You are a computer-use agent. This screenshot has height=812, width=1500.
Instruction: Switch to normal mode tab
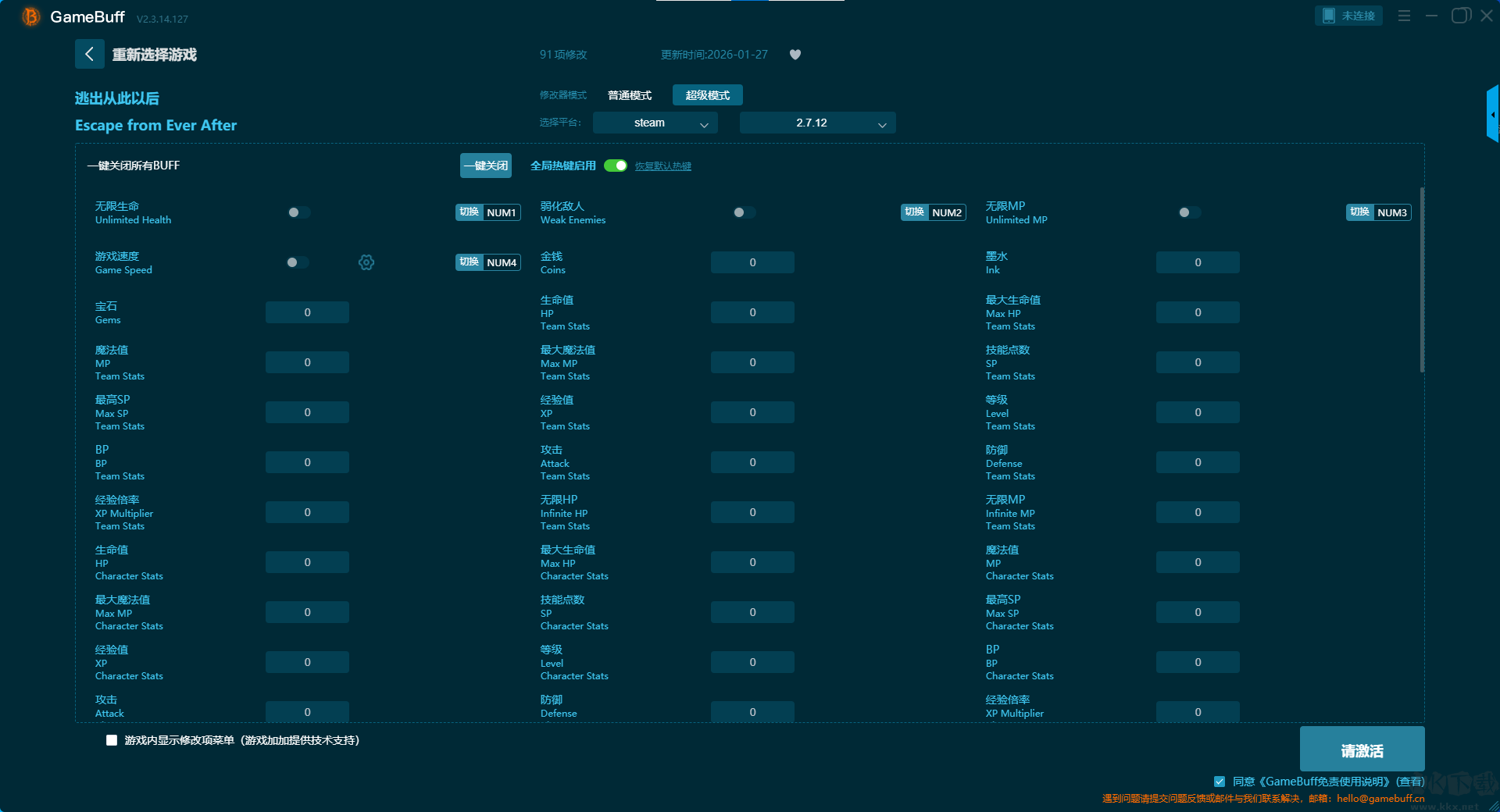coord(630,95)
